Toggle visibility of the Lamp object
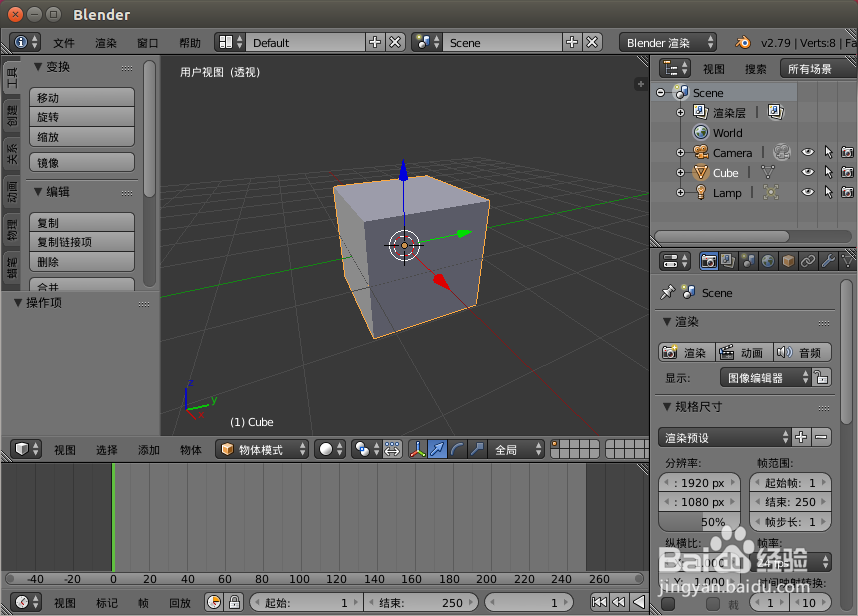Screen dimensions: 858x616 click(x=807, y=192)
